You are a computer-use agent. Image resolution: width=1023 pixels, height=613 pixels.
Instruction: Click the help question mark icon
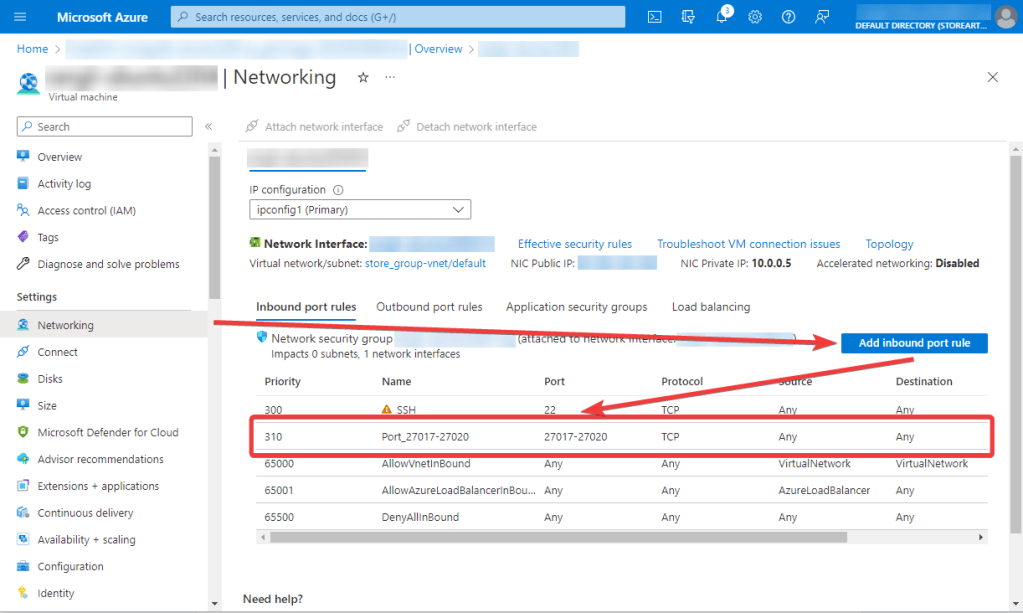pos(788,17)
